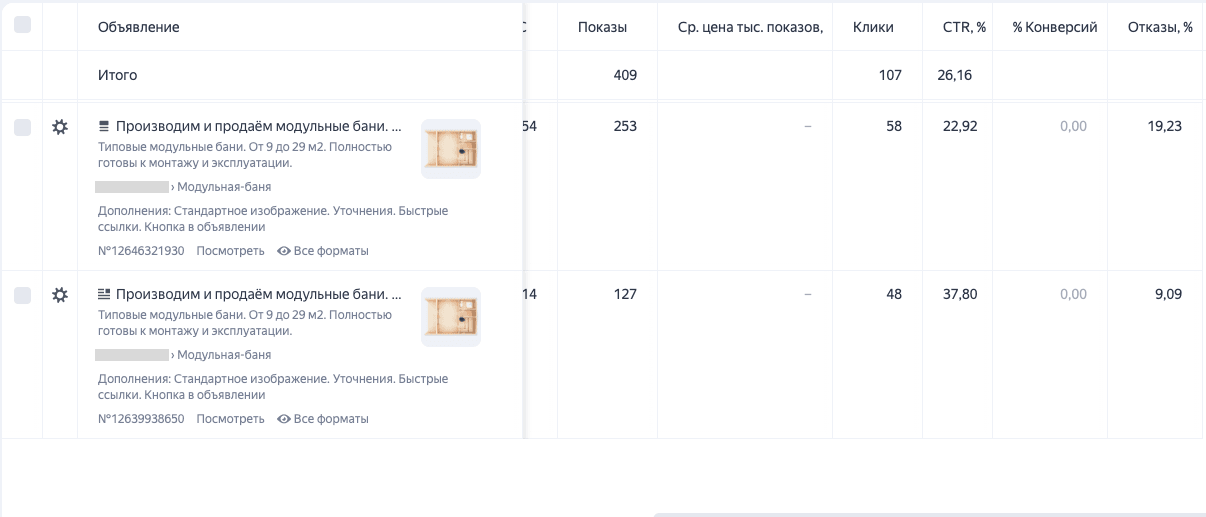Click eye icon for first ad formats

click(x=284, y=251)
